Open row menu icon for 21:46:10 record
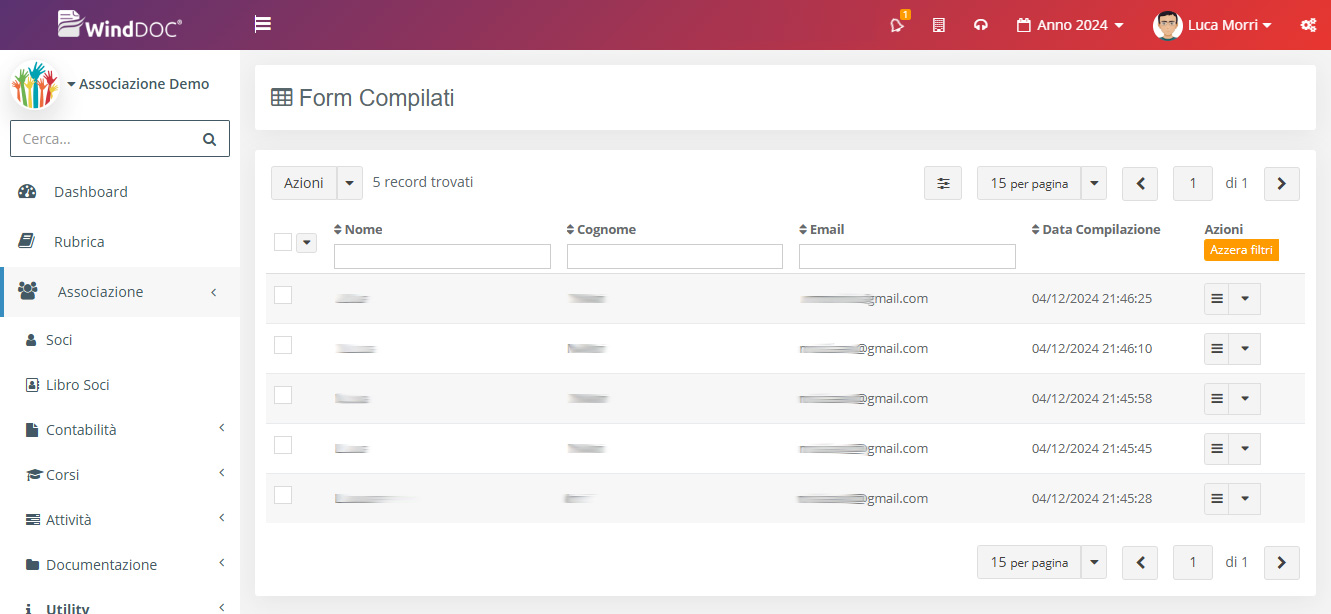1331x614 pixels. pos(1217,349)
